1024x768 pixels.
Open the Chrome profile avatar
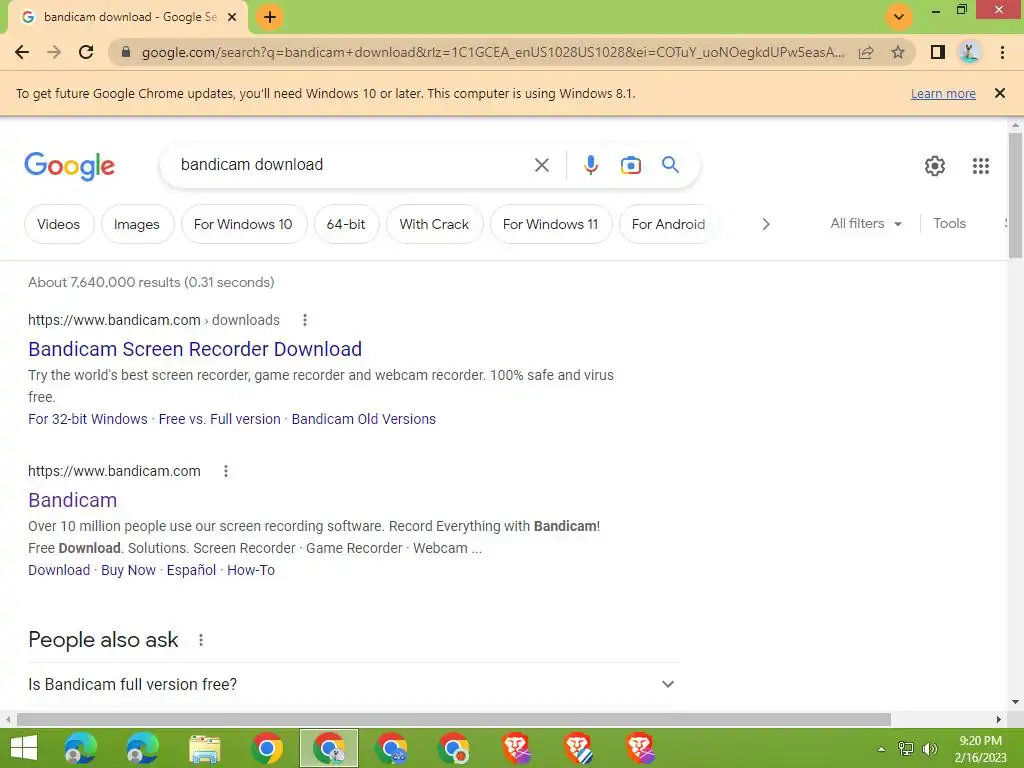click(x=969, y=52)
